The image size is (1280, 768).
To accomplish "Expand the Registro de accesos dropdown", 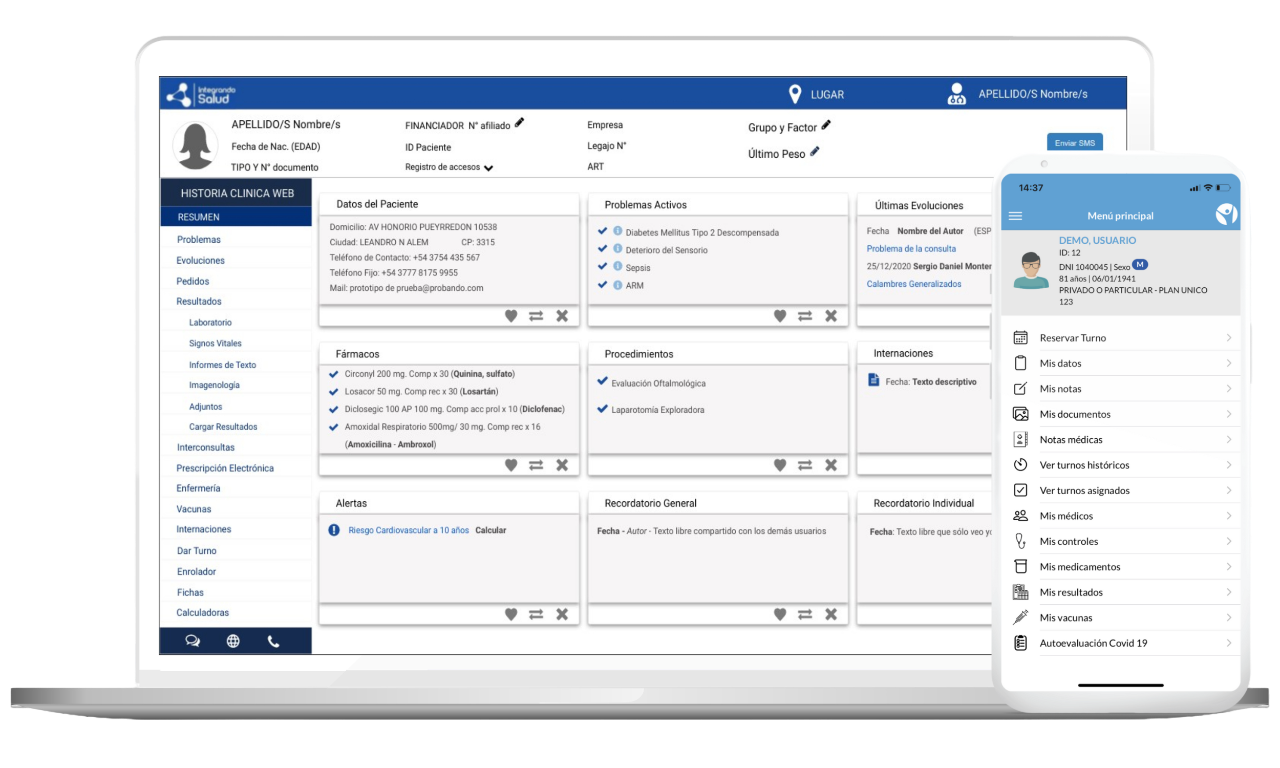I will [x=488, y=168].
